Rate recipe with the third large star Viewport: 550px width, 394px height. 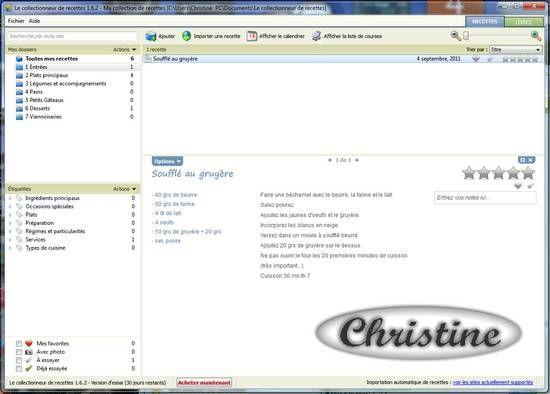tap(498, 173)
